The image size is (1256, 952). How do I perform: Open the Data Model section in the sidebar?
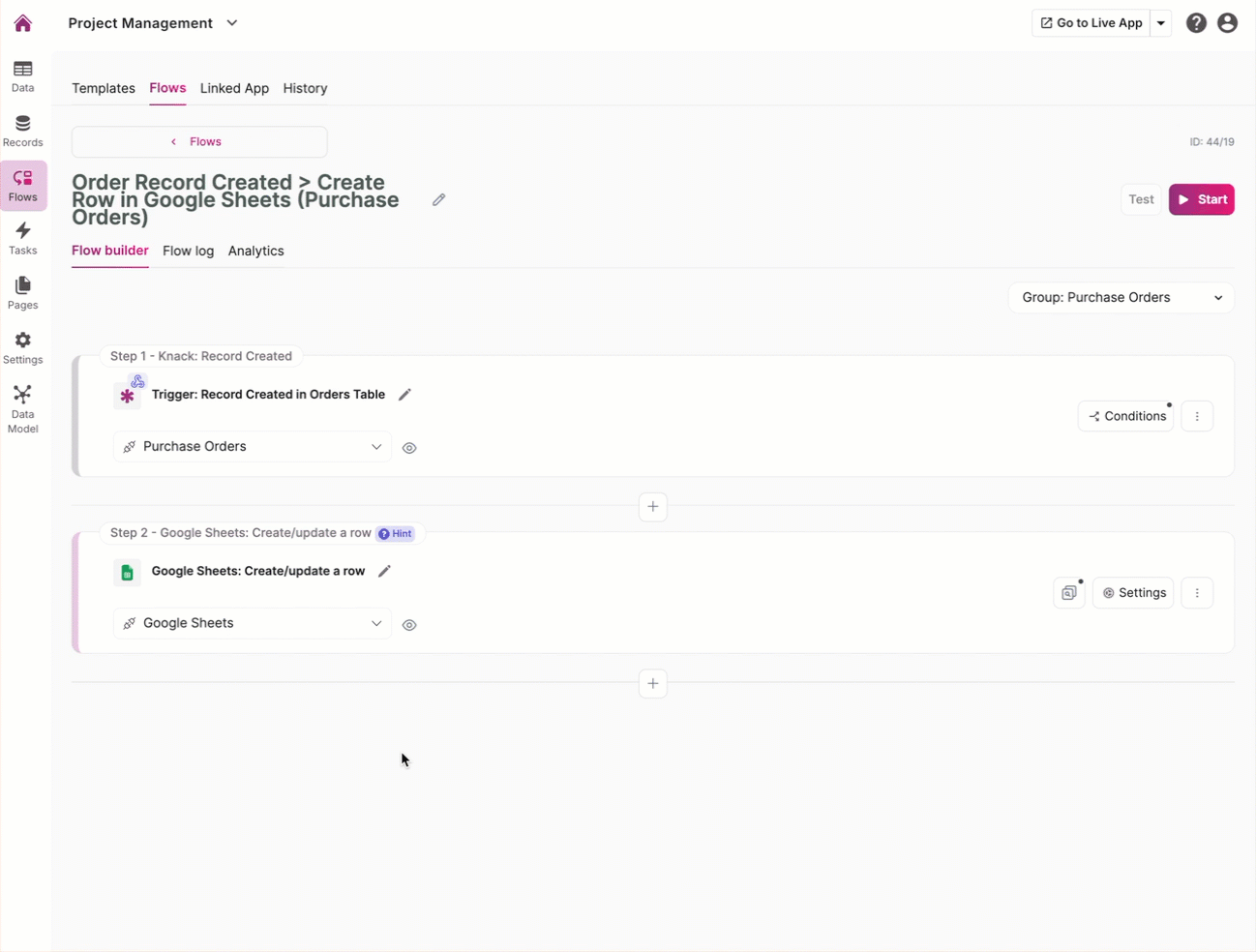point(22,409)
